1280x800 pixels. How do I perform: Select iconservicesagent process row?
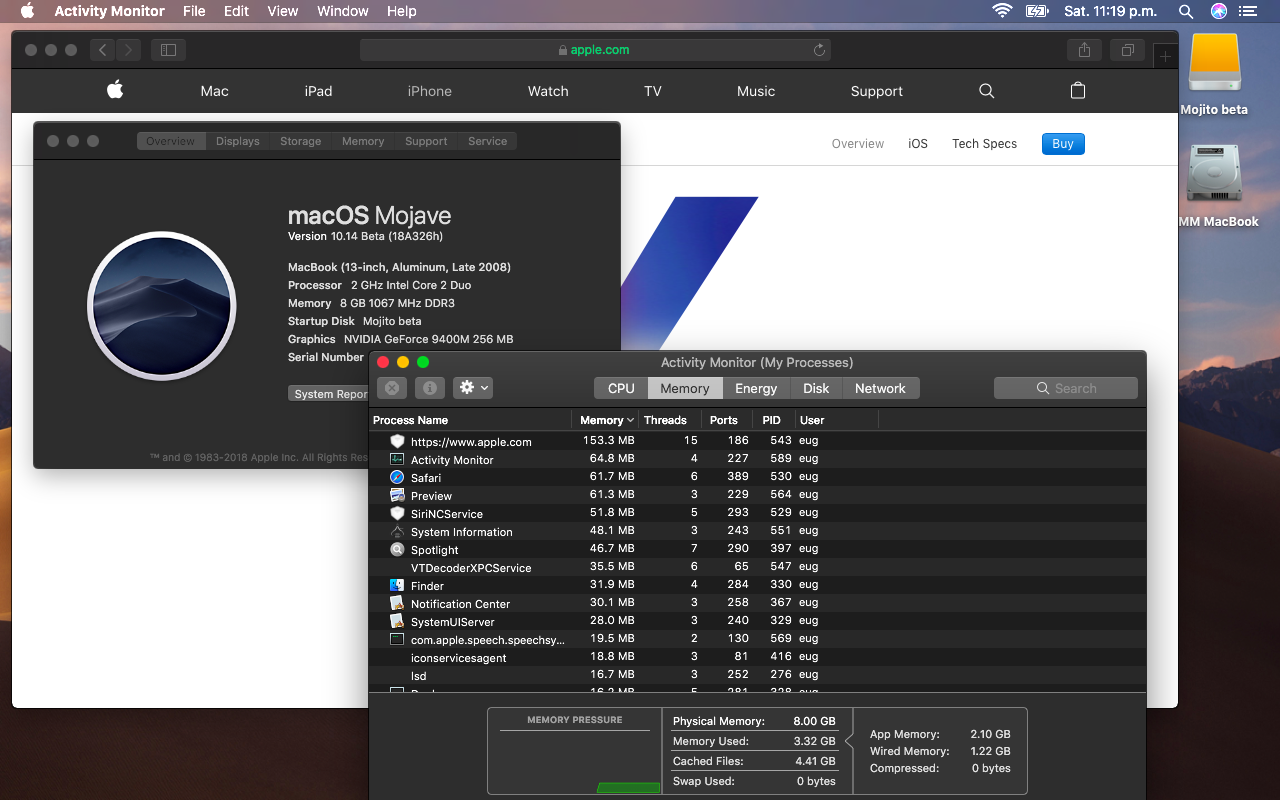[757, 657]
